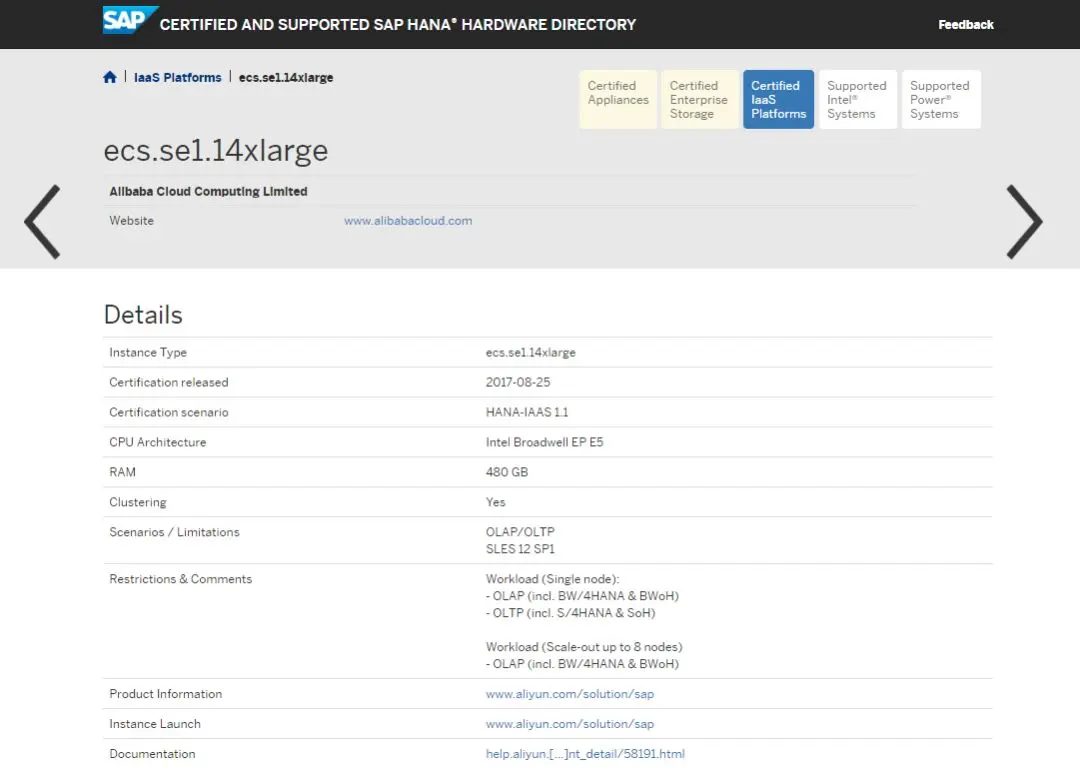Click certification date 2017-08-25
The height and width of the screenshot is (769, 1080).
coord(518,382)
